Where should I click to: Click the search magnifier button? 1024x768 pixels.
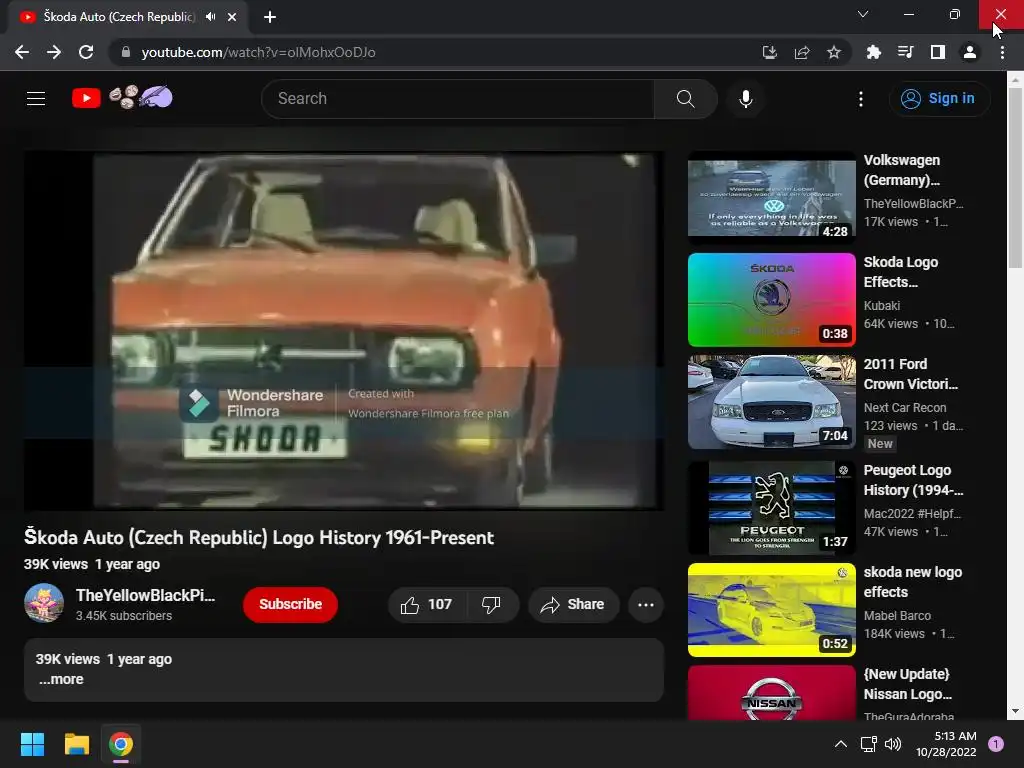(685, 99)
